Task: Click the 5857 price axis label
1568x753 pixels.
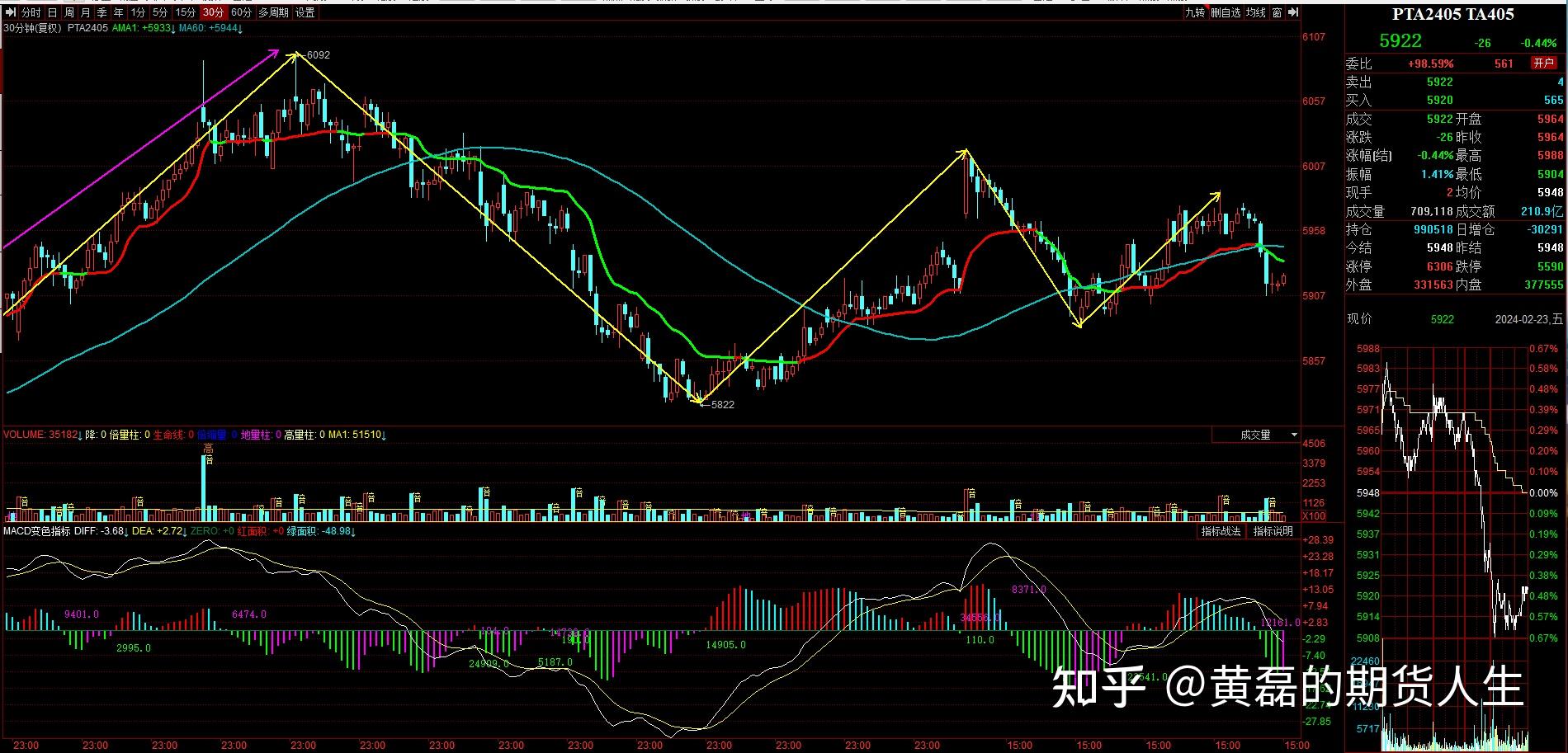Action: (x=1313, y=361)
